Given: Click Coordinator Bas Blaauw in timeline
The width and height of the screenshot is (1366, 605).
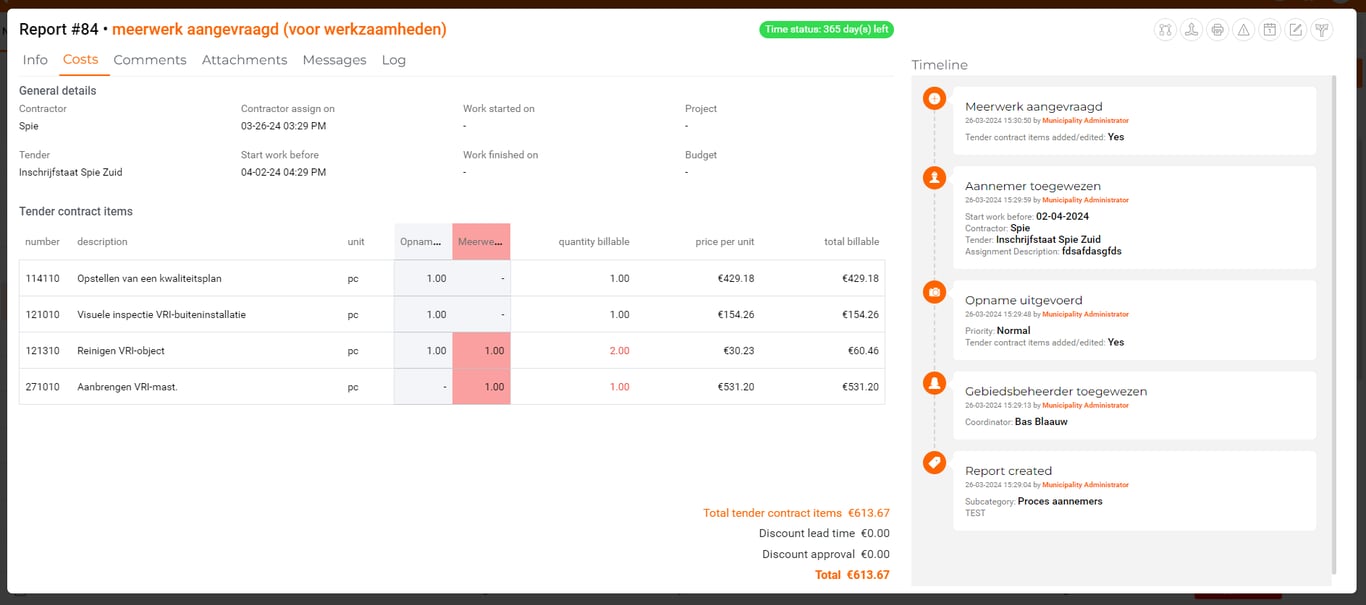Looking at the screenshot, I should point(1041,422).
